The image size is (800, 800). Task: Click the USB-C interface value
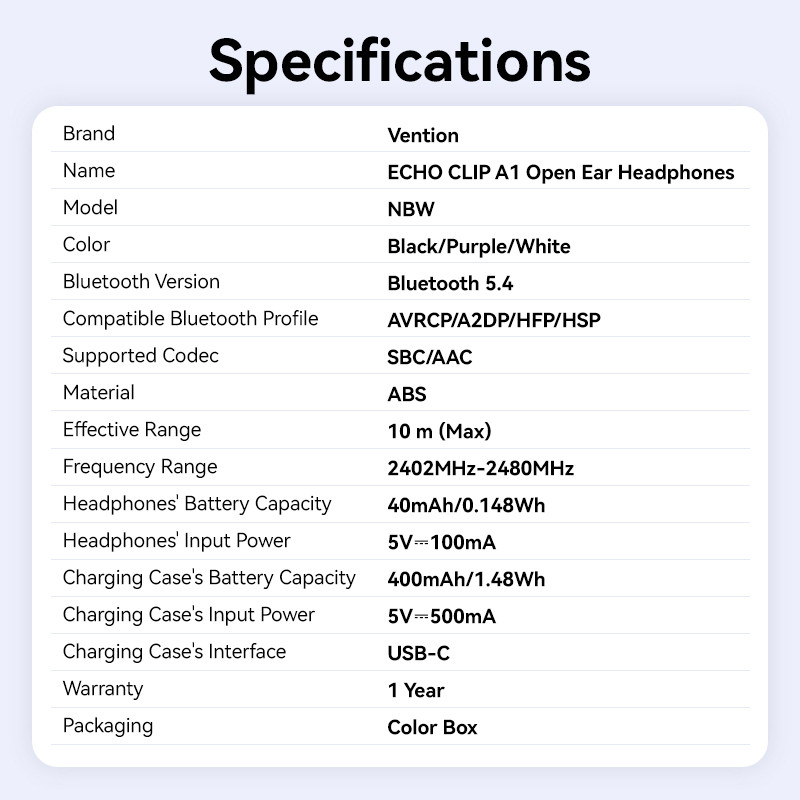[418, 653]
